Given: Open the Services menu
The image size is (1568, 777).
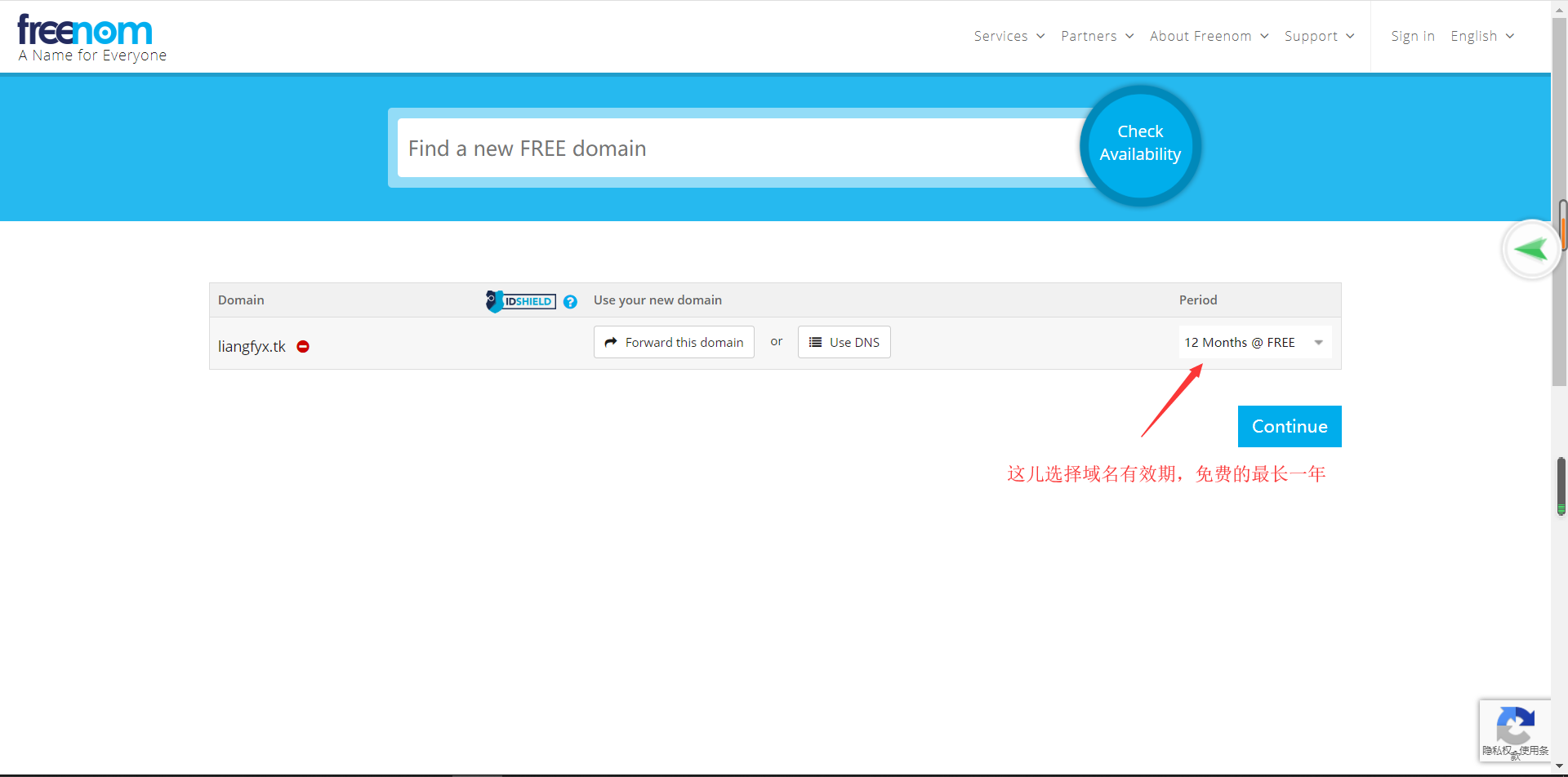Looking at the screenshot, I should (1009, 36).
